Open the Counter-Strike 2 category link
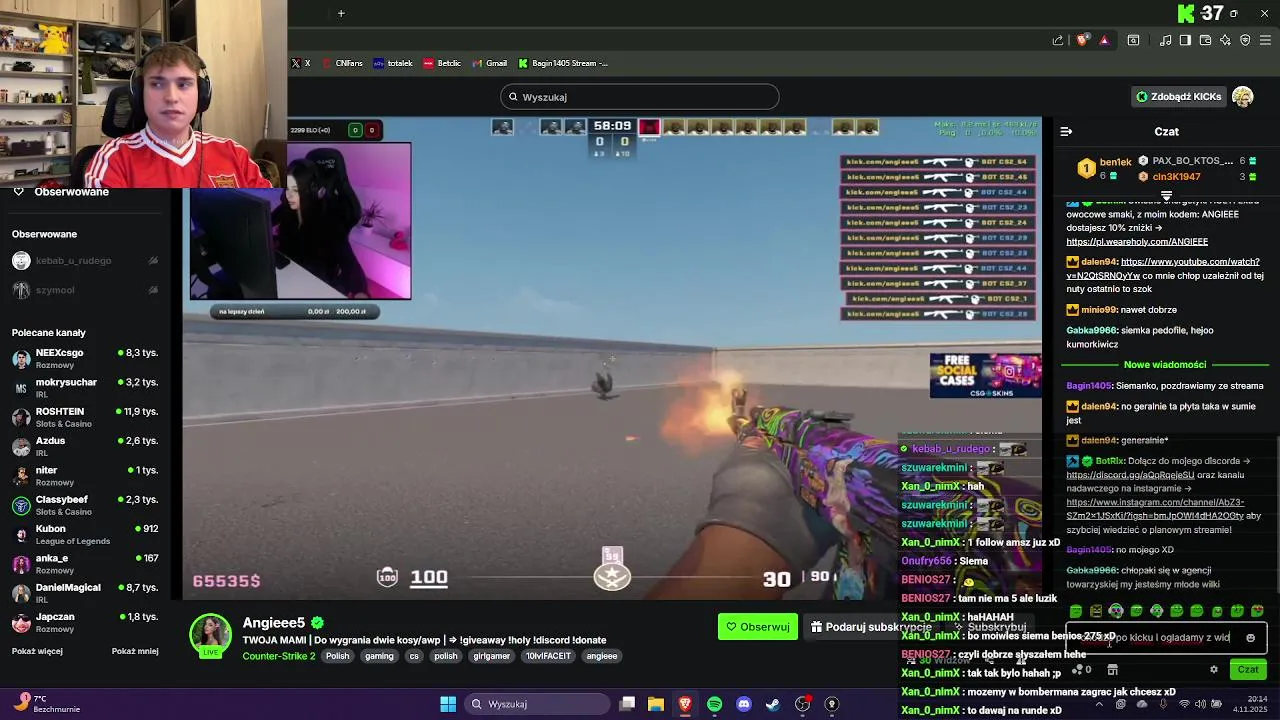Image resolution: width=1280 pixels, height=720 pixels. click(x=279, y=656)
